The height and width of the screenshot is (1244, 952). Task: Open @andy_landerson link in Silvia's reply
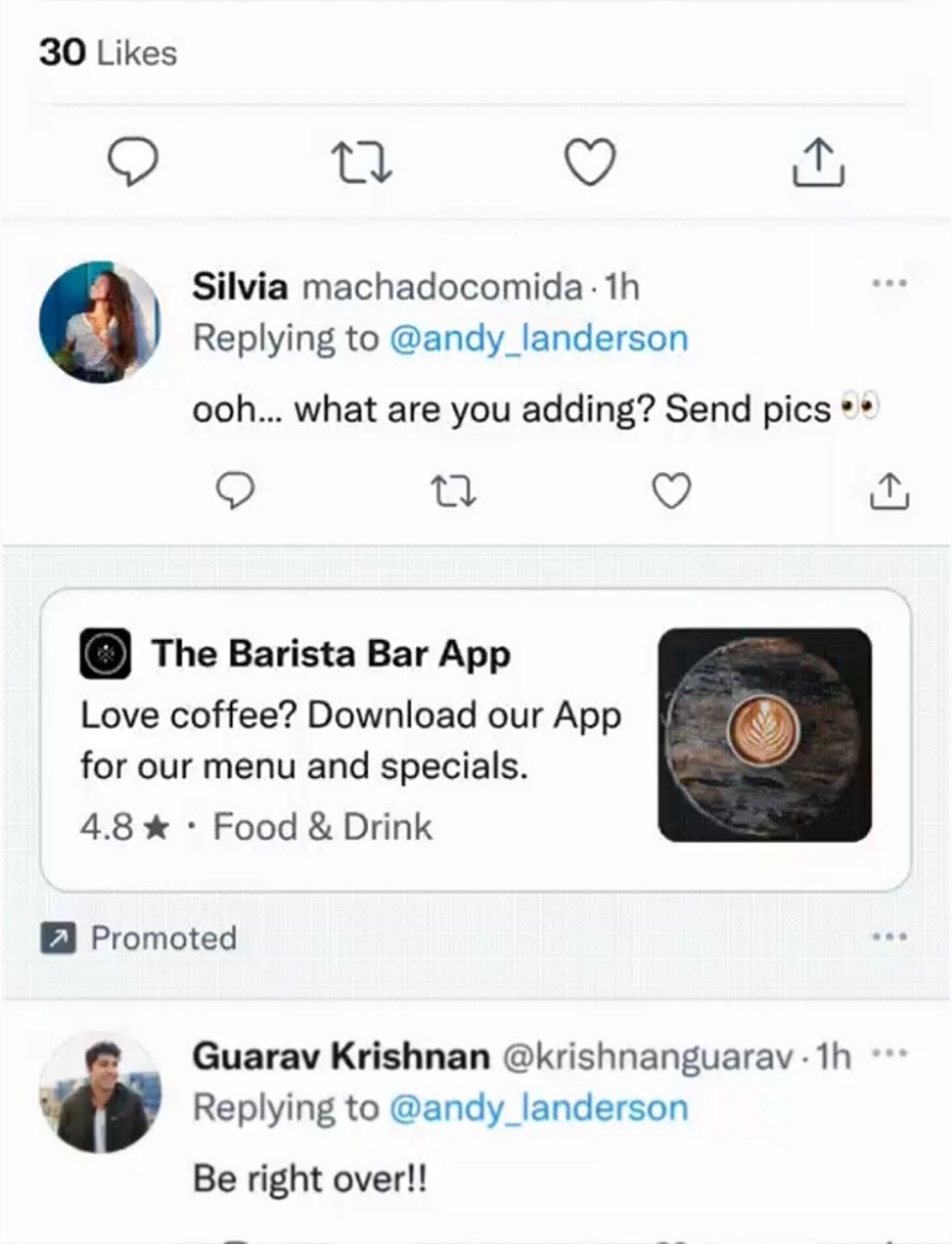[x=538, y=338]
